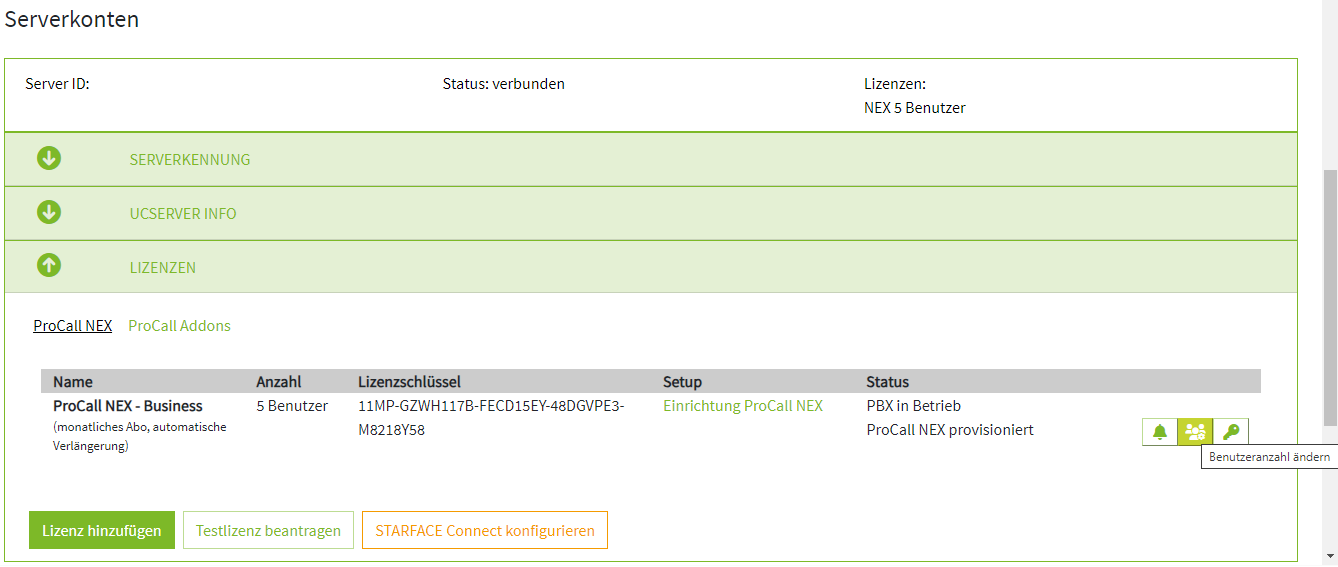Switch to the ProCall NEX tab

tap(72, 326)
